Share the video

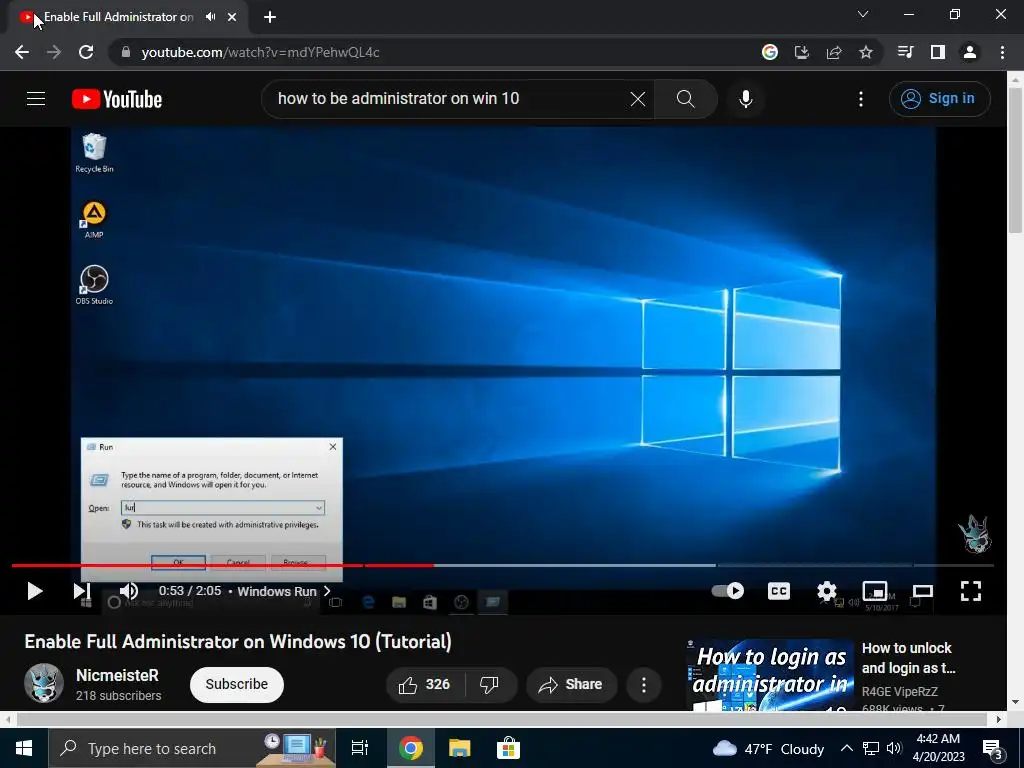pos(571,684)
